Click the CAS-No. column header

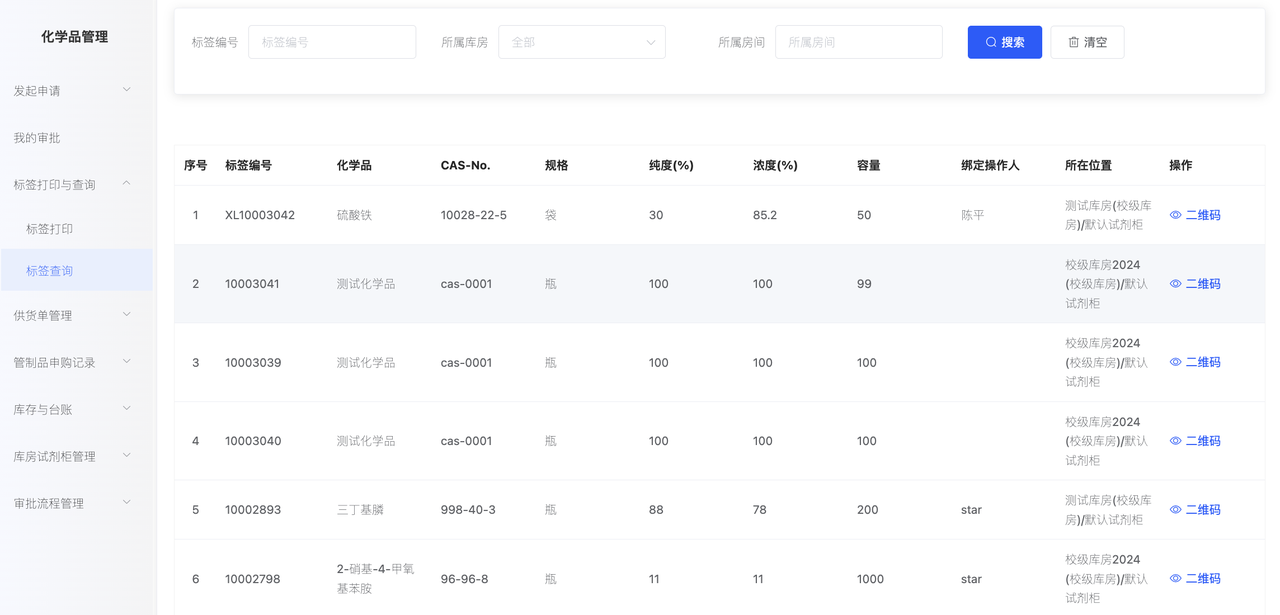point(466,165)
